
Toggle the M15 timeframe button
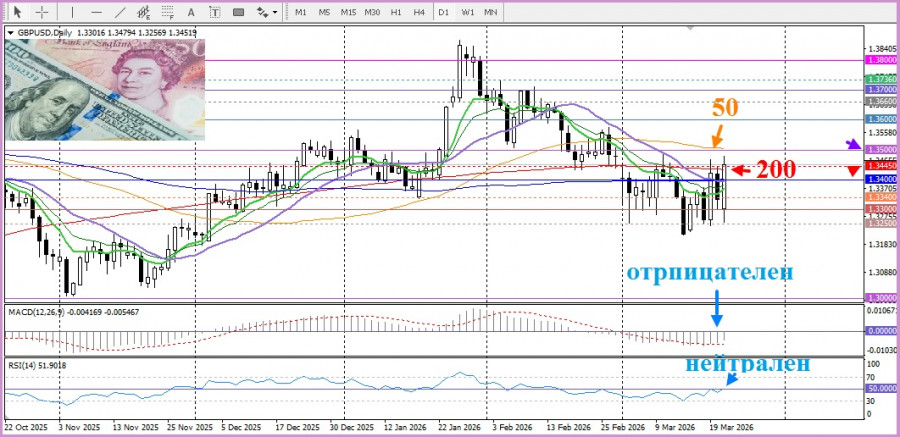click(348, 12)
